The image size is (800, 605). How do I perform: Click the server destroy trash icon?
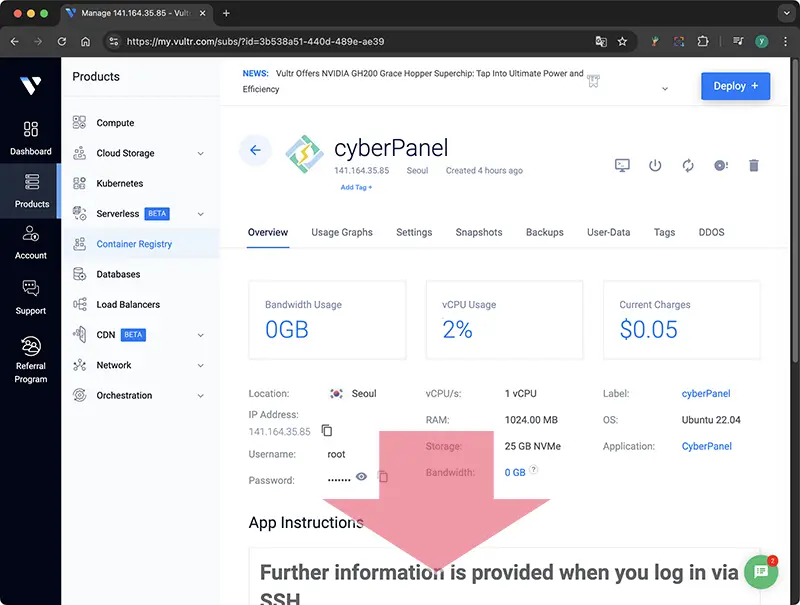754,165
